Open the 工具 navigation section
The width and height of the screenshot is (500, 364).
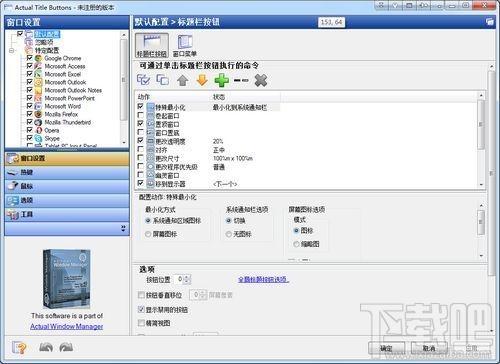[67, 214]
